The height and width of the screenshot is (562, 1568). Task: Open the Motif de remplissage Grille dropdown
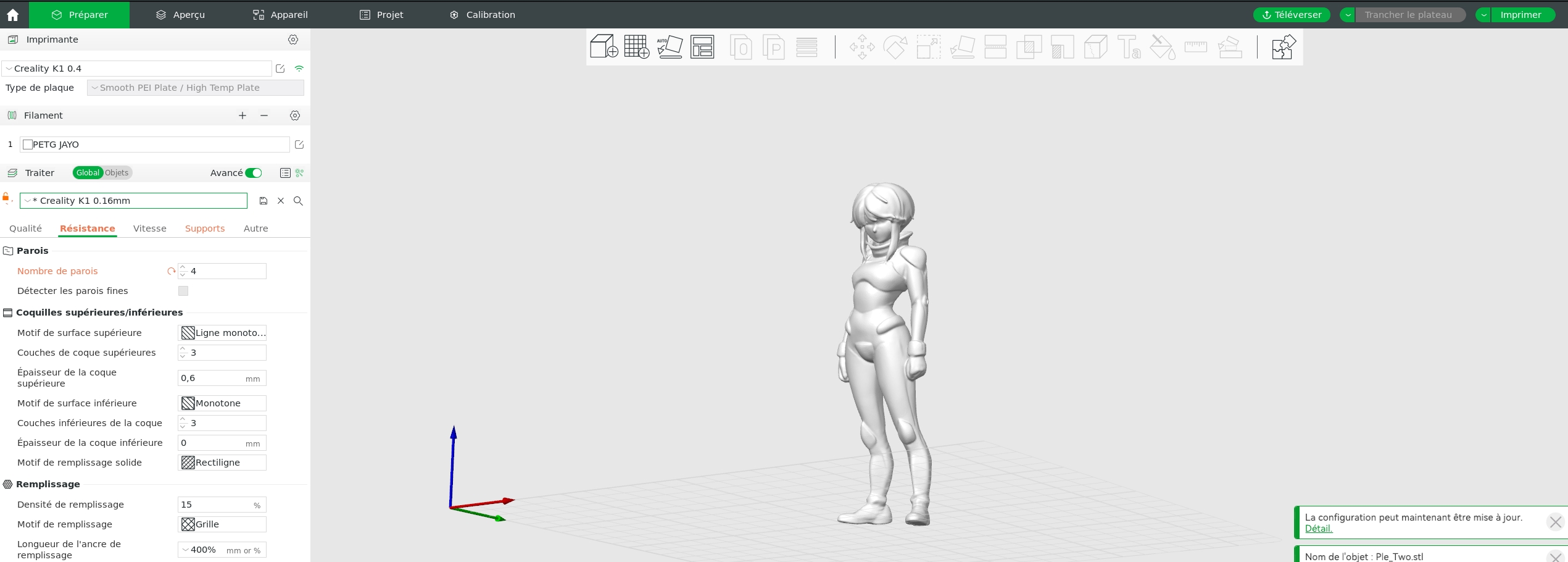[222, 524]
